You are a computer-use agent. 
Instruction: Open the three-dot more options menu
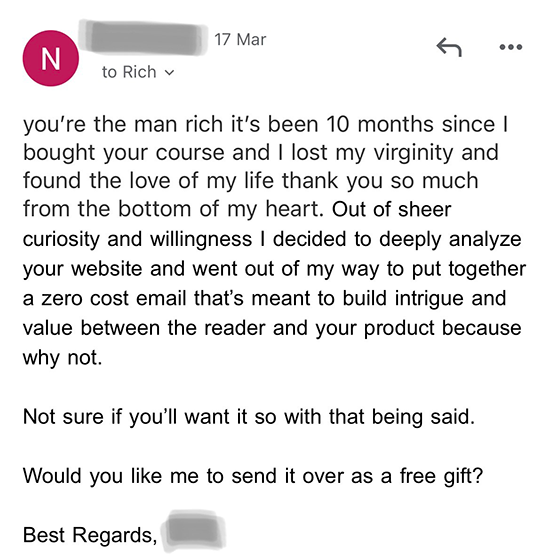[x=511, y=47]
